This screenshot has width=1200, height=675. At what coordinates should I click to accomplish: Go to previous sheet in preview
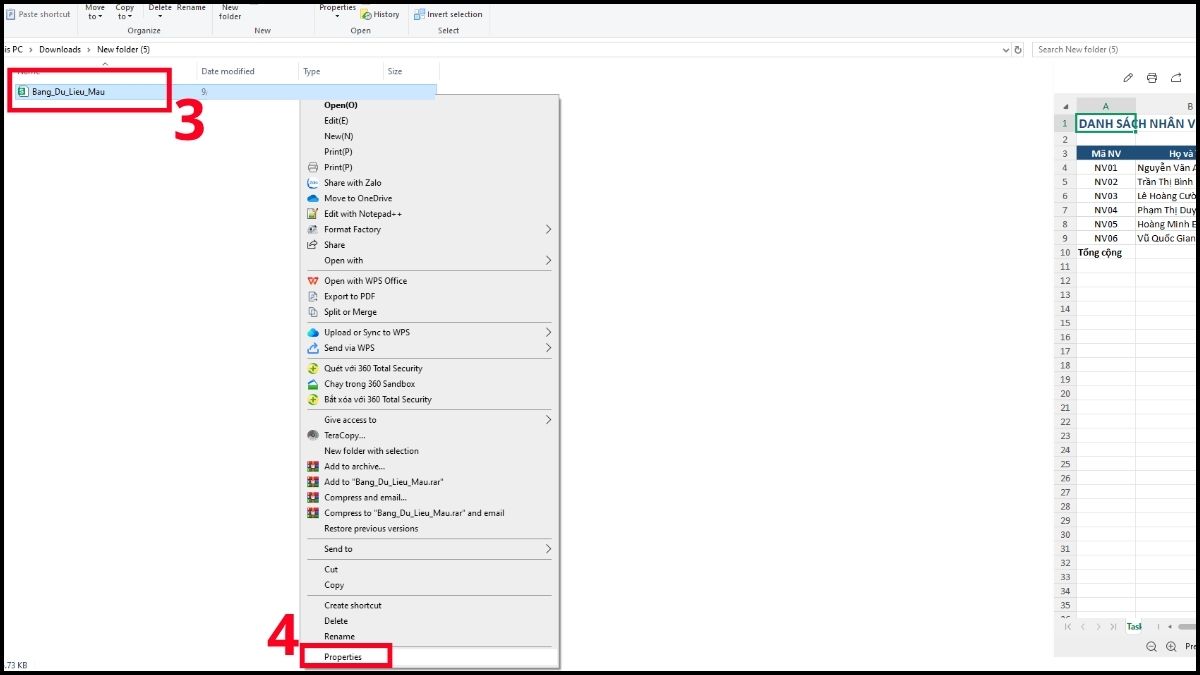(1082, 627)
